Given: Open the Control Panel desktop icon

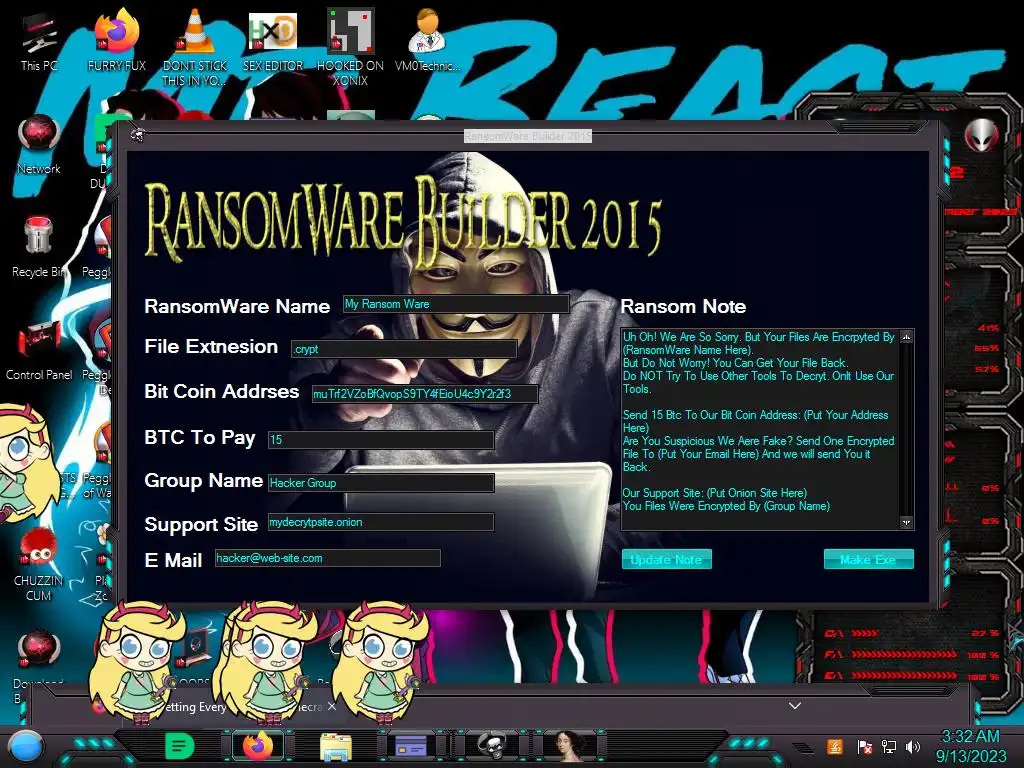Looking at the screenshot, I should click(39, 350).
